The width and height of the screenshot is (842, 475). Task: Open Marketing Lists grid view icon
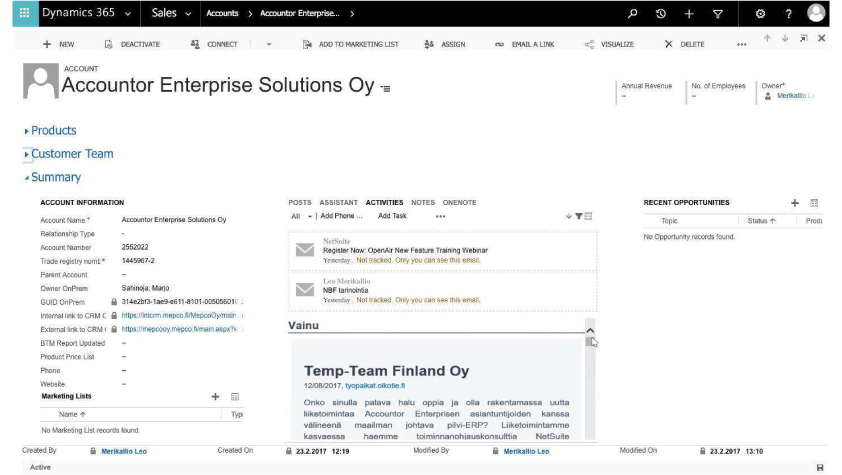(235, 397)
